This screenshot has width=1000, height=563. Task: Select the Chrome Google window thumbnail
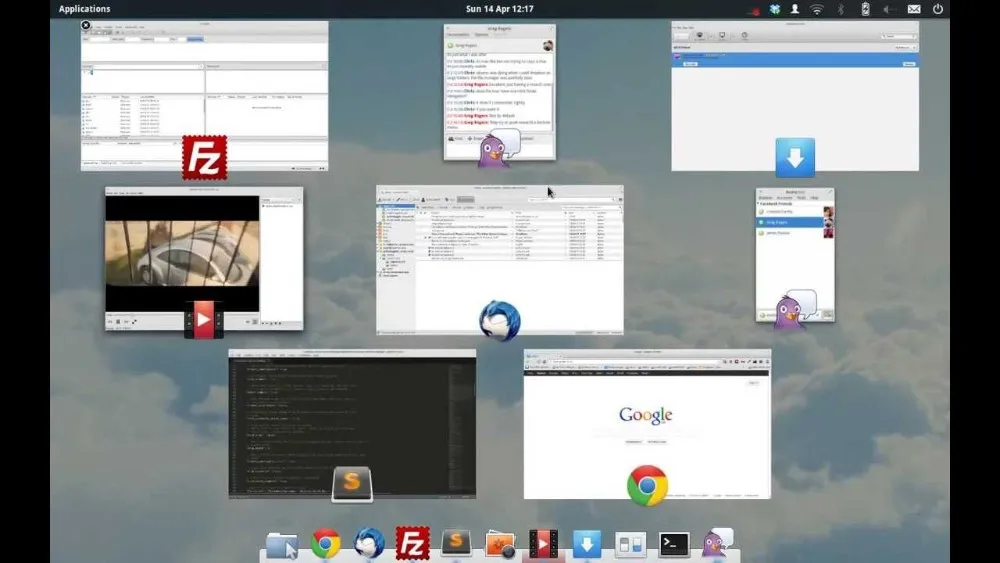[647, 424]
